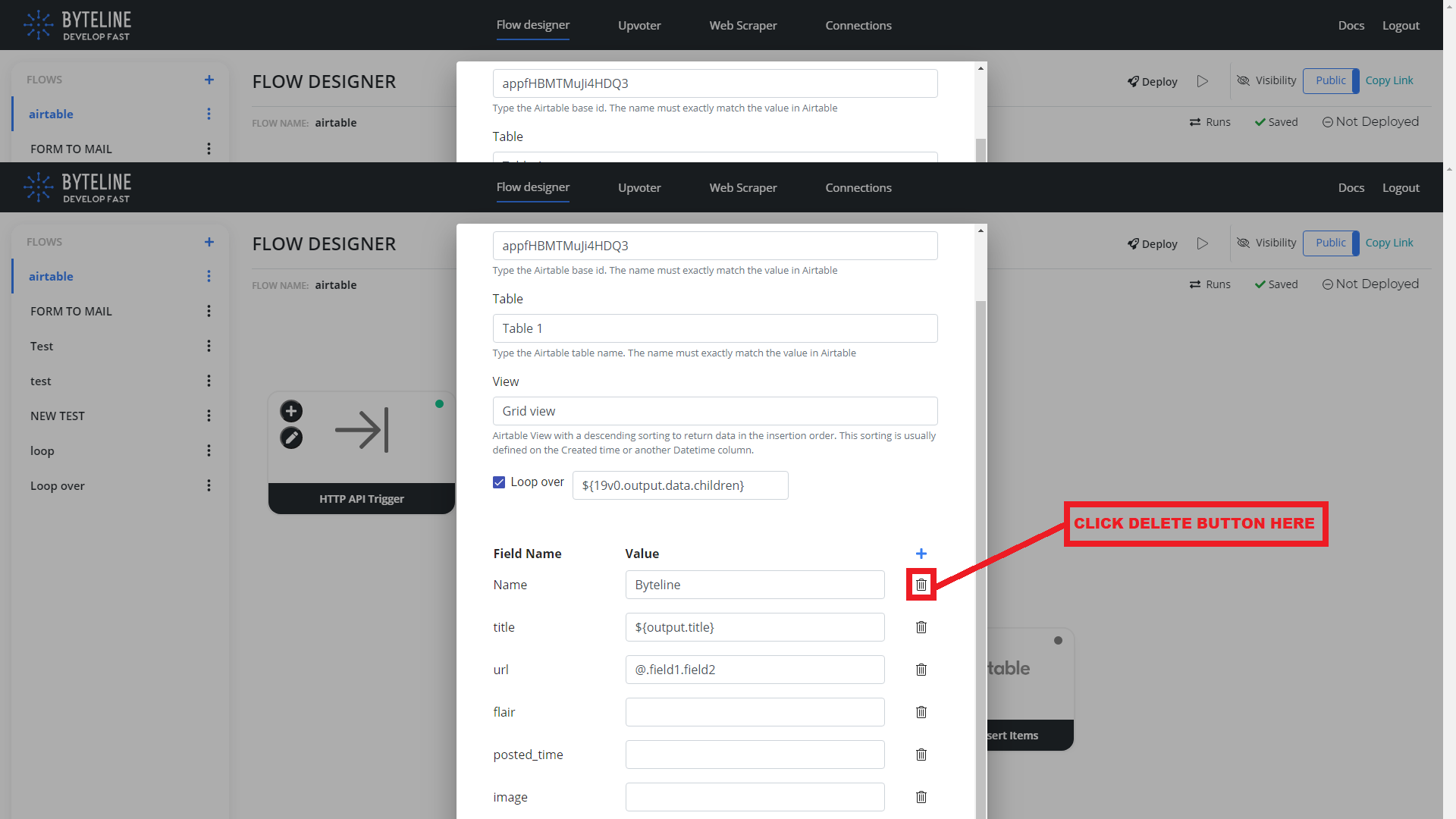
Task: Select FORM TO MAIL flow in lower sidebar
Action: tap(71, 311)
